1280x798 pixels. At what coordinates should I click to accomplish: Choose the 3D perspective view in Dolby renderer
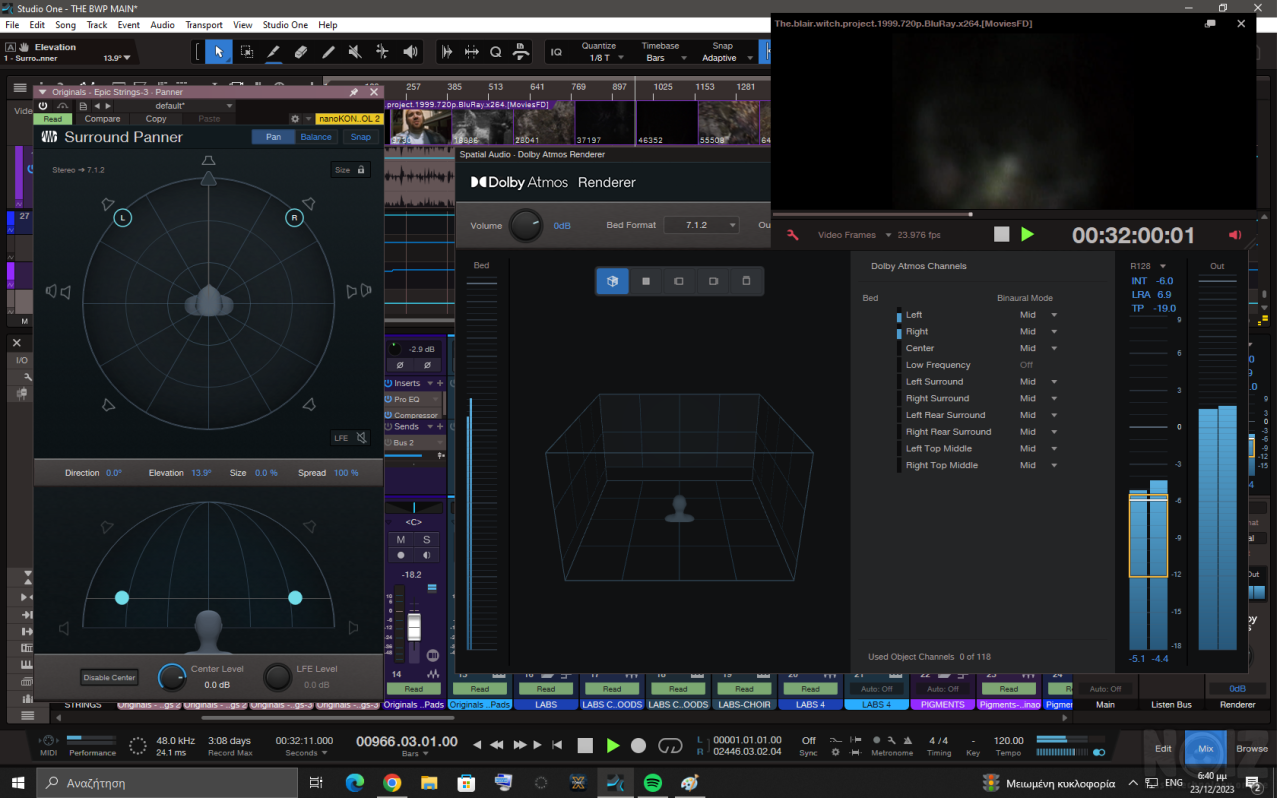click(x=612, y=282)
